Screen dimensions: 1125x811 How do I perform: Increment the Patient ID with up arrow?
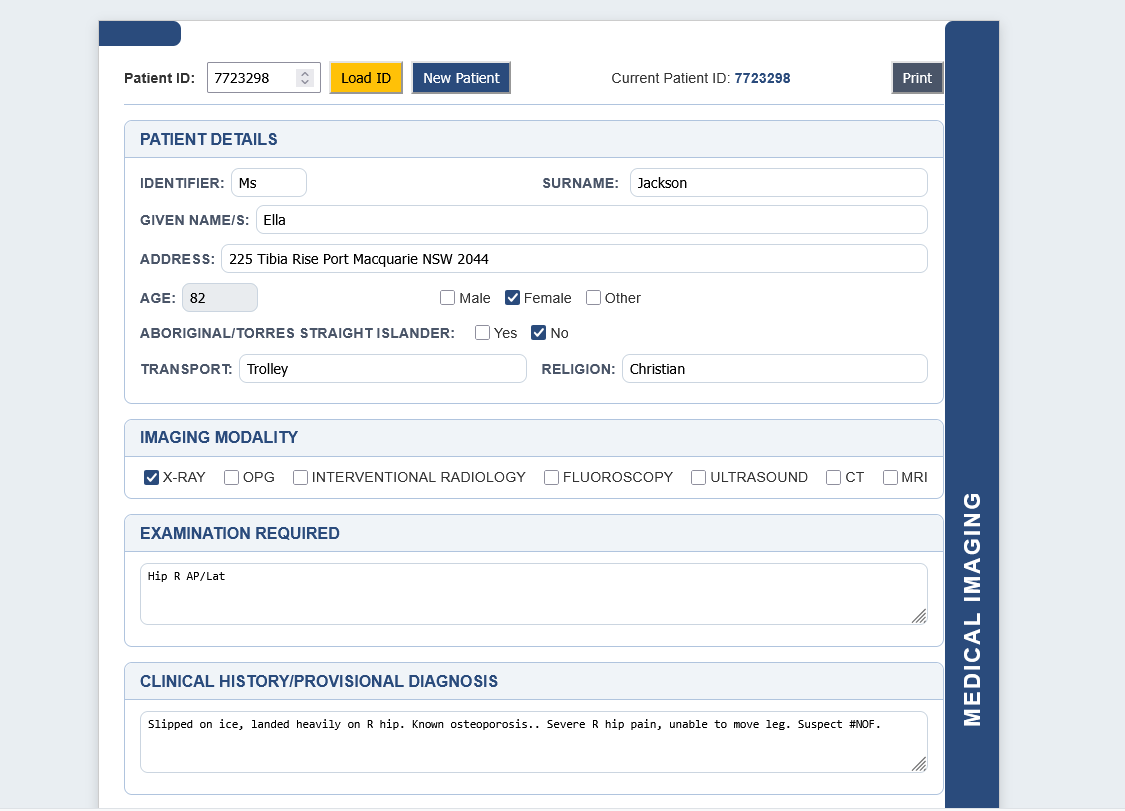tap(305, 73)
